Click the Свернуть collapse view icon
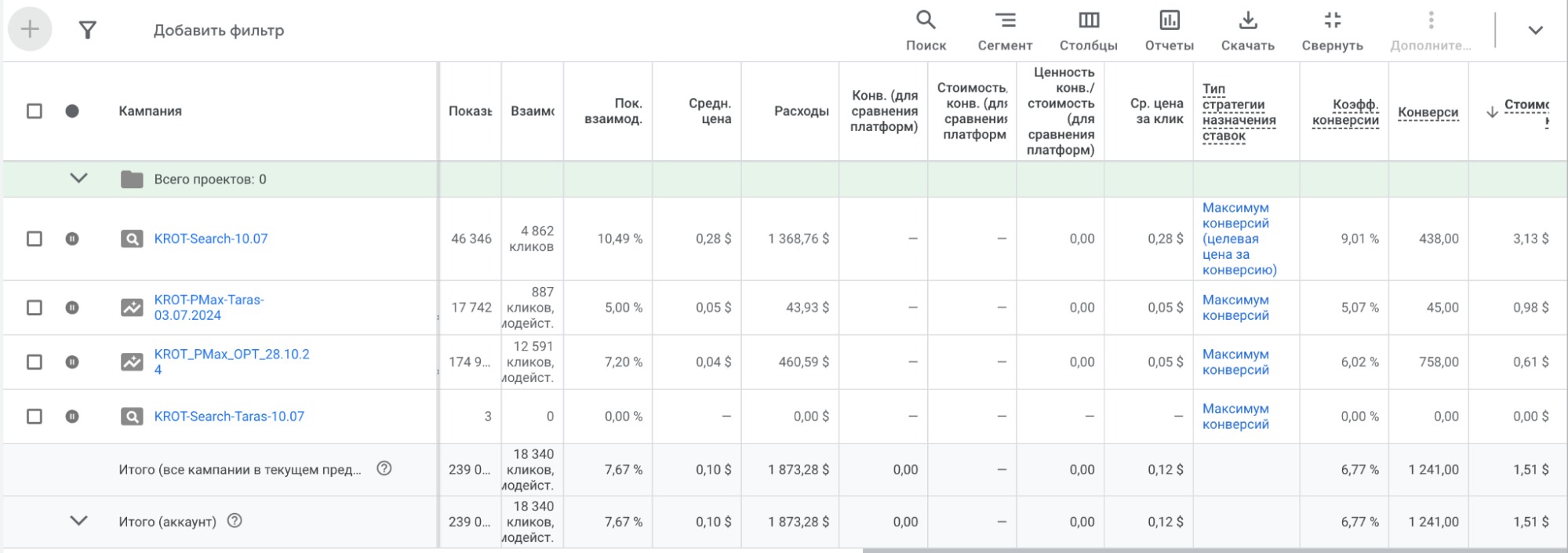Image resolution: width=1568 pixels, height=553 pixels. (1332, 31)
